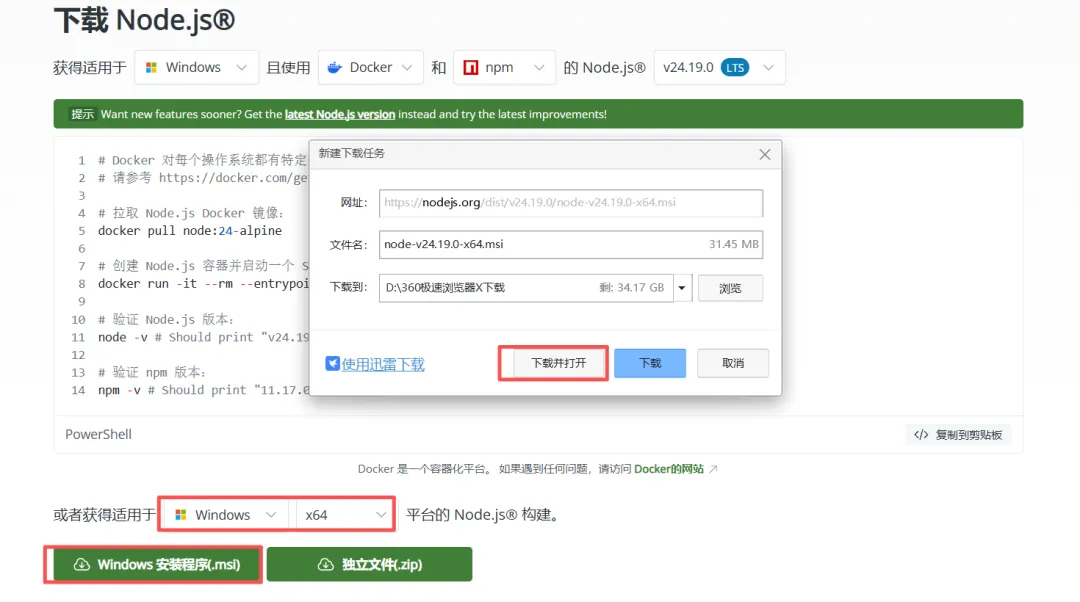Viewport: 1080px width, 602px height.
Task: Toggle the 使用迅雷下载 checkbox
Action: point(332,364)
